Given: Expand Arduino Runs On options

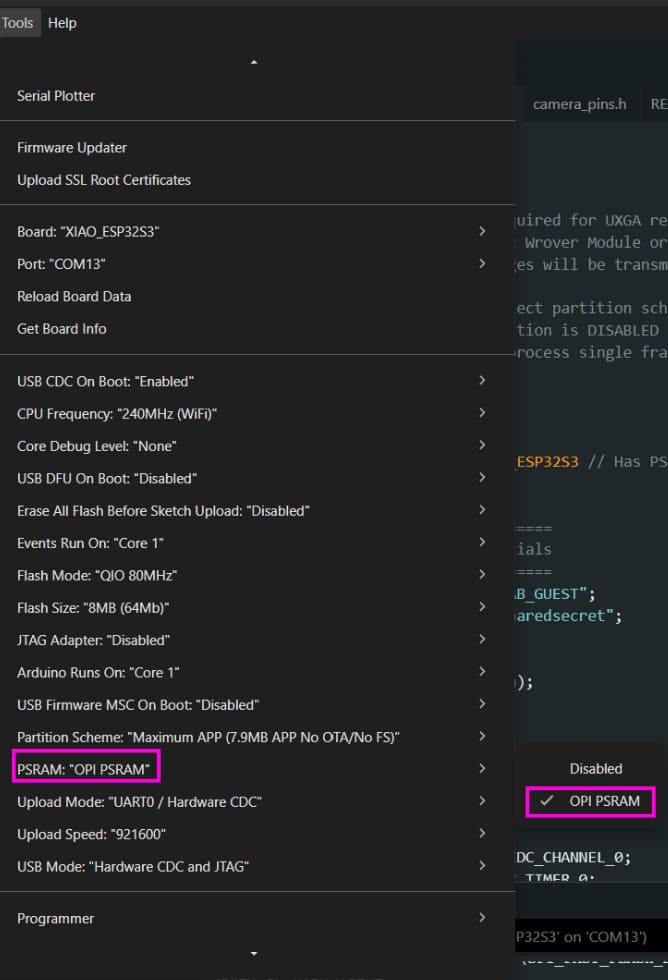Looking at the screenshot, I should point(257,673).
